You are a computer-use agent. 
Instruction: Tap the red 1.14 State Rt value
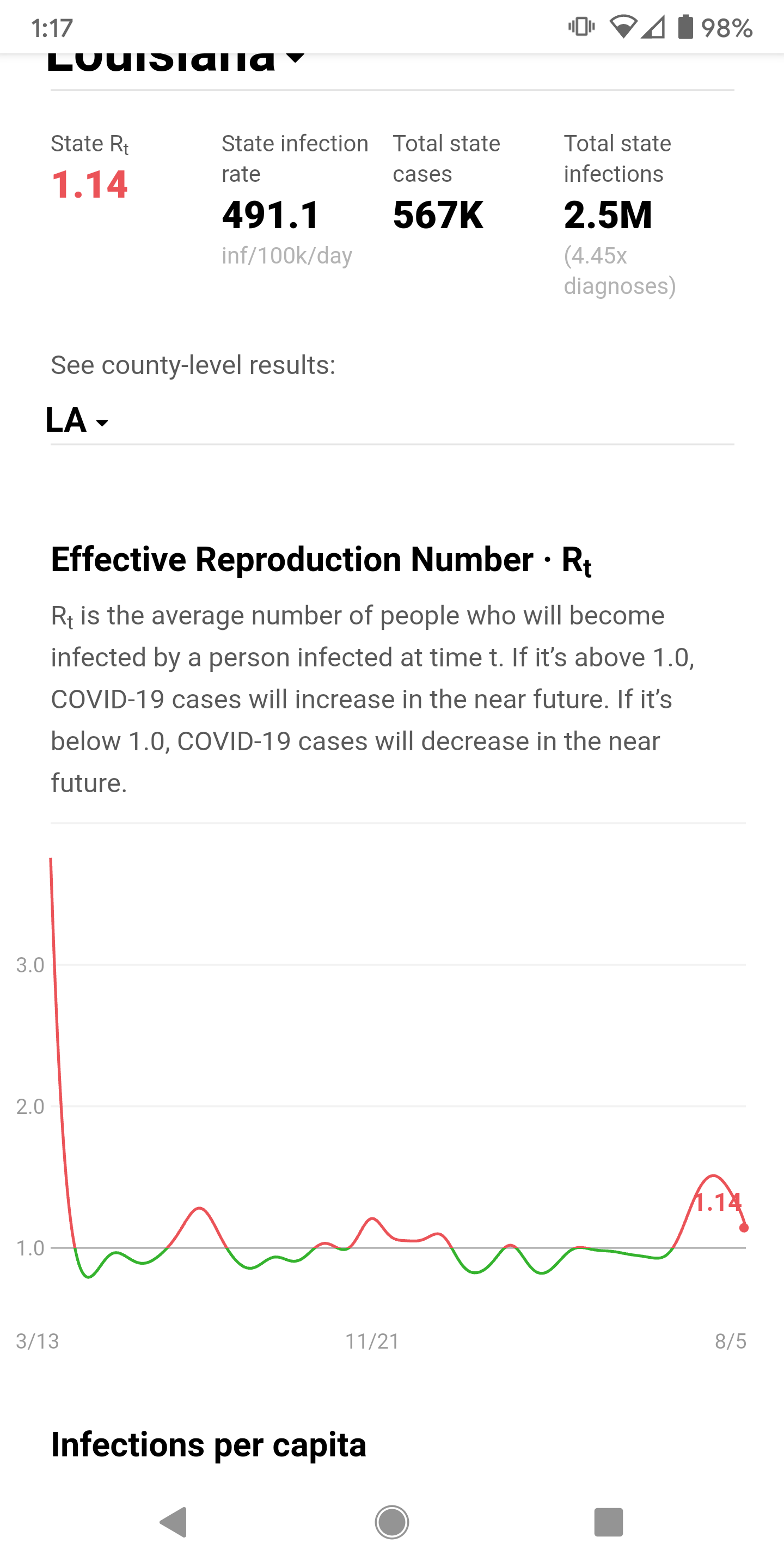click(89, 185)
